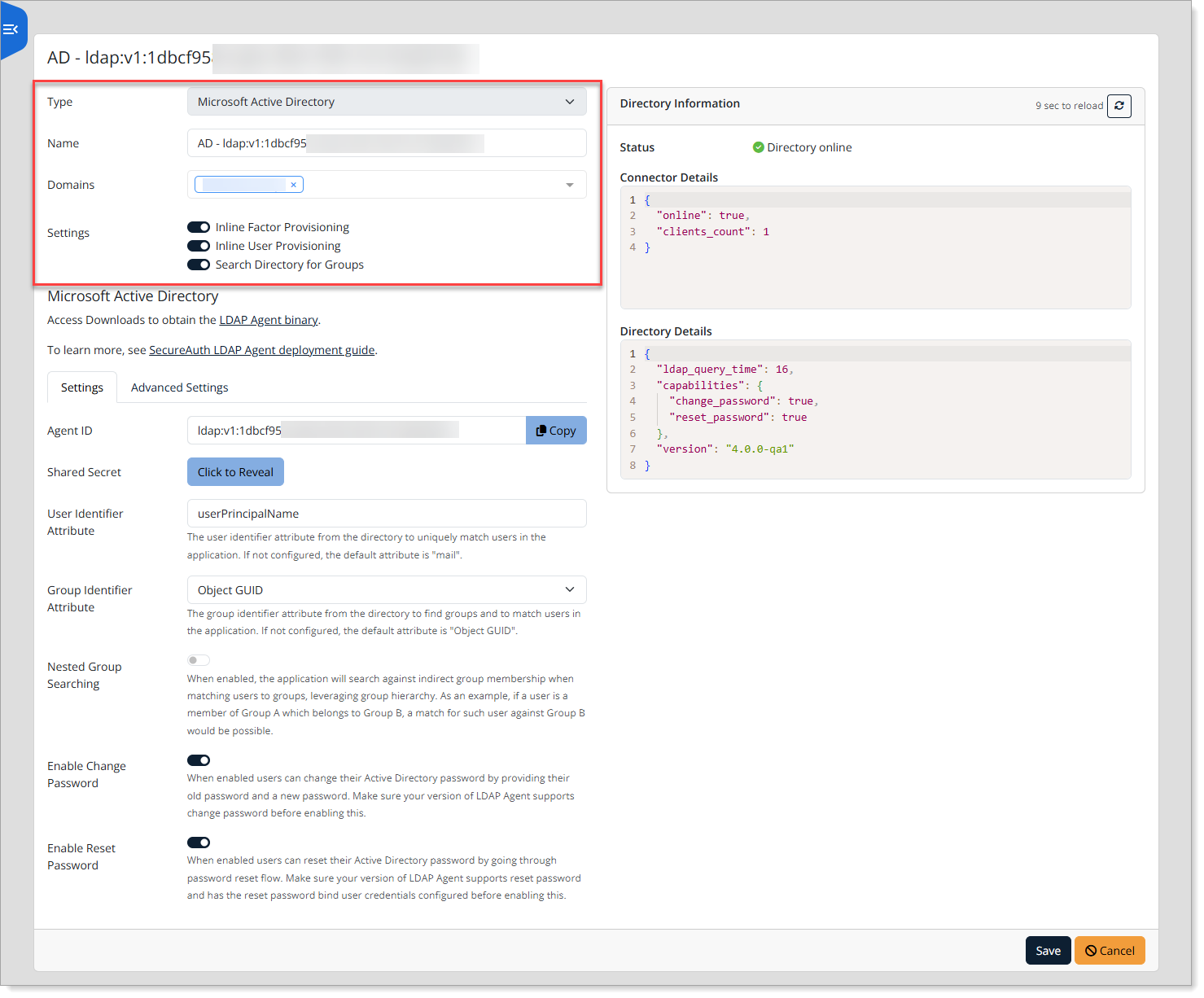1204x998 pixels.
Task: Click the 9 sec to reload text
Action: (x=1069, y=106)
